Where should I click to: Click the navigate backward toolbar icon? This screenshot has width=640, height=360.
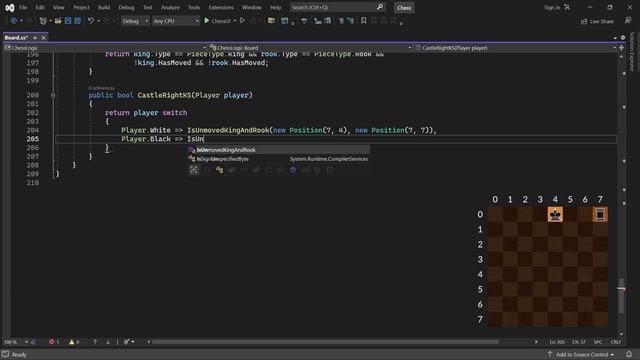(x=13, y=21)
